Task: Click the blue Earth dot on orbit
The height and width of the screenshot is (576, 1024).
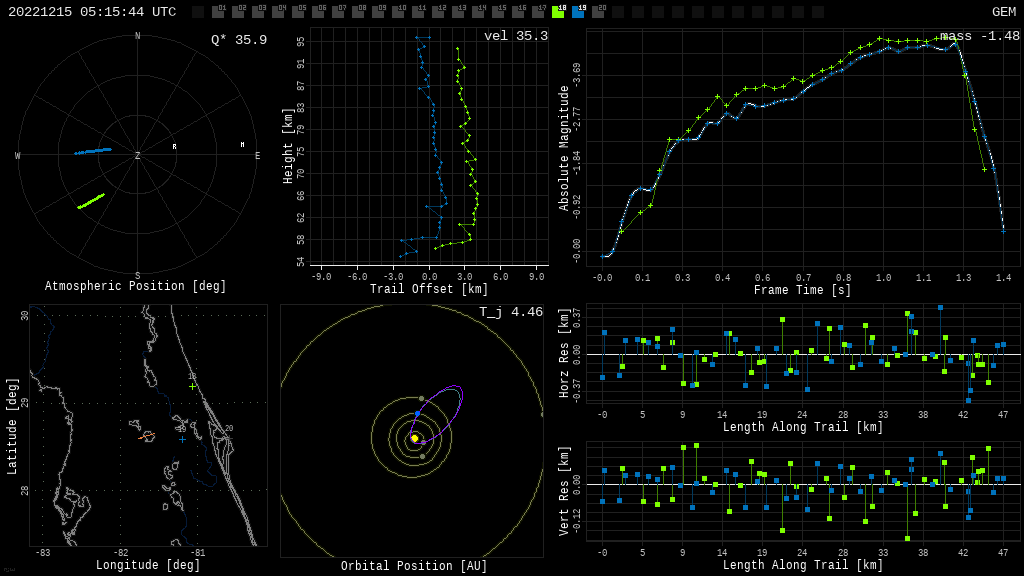Action: [x=417, y=414]
